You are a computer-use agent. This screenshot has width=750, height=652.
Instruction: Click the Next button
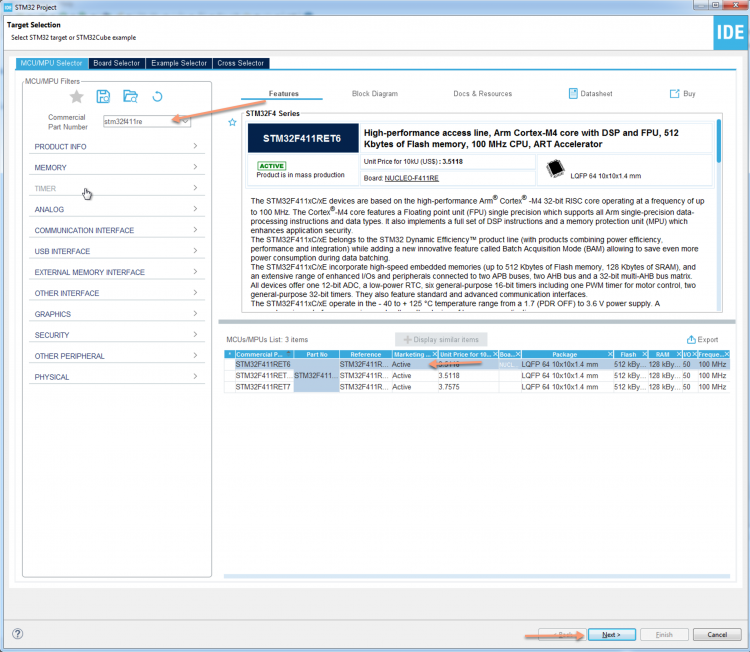click(x=611, y=634)
